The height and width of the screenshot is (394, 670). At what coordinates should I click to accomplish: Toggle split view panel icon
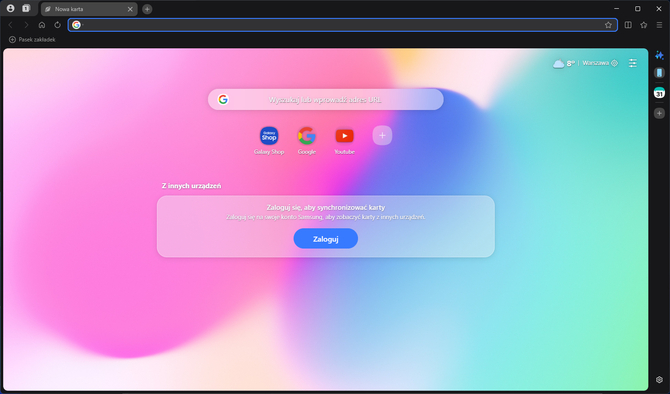click(x=628, y=25)
